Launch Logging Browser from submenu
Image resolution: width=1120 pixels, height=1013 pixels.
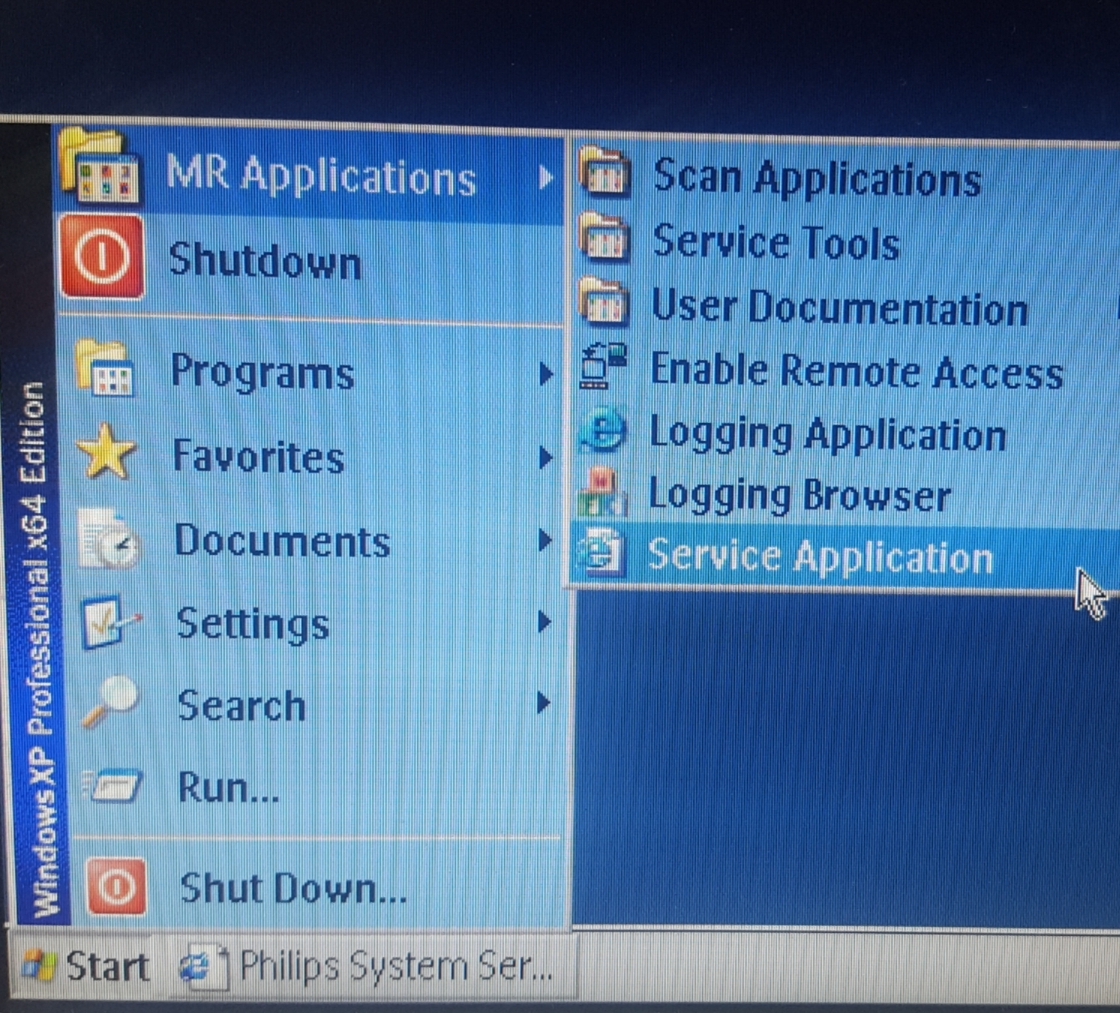[x=846, y=494]
